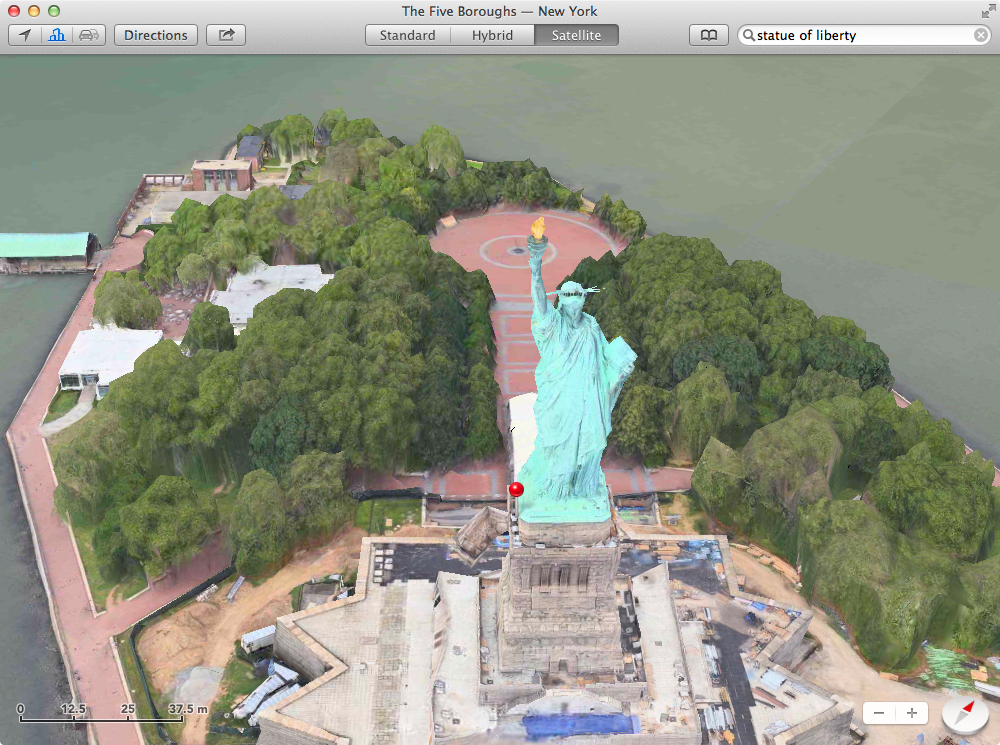Minimize the Maps window
Screen dimensions: 1000x745
pos(34,11)
